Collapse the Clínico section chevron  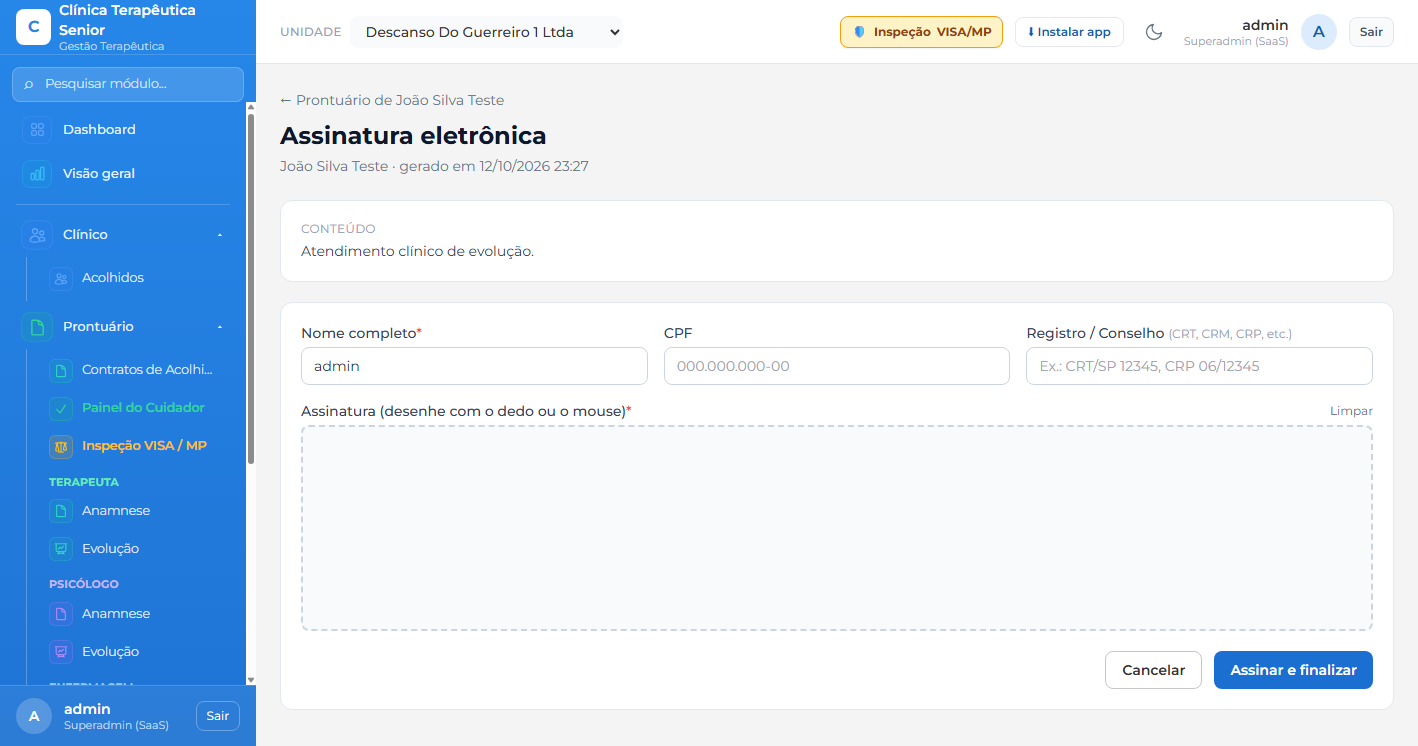click(x=220, y=235)
